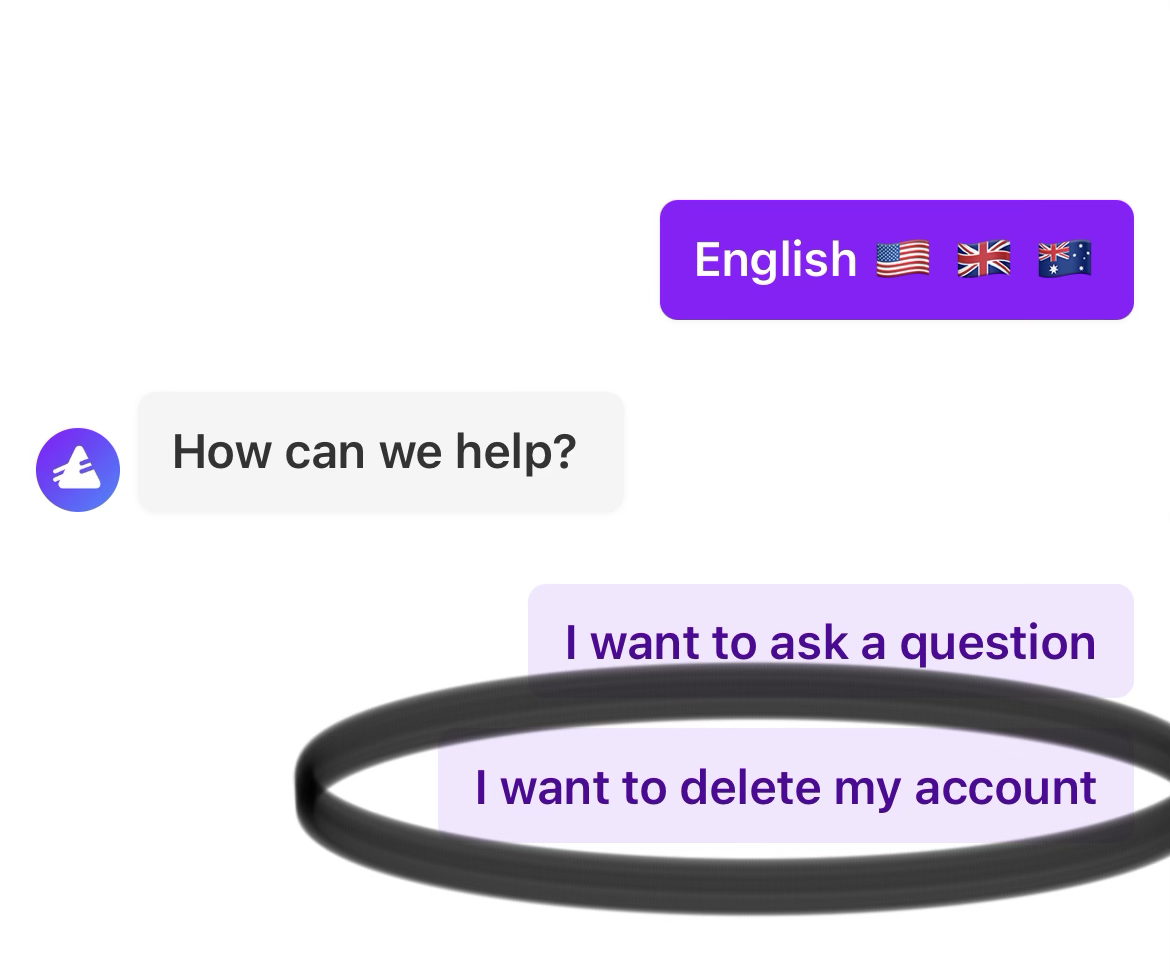Click the word "question" in the first reply option

tap(998, 644)
